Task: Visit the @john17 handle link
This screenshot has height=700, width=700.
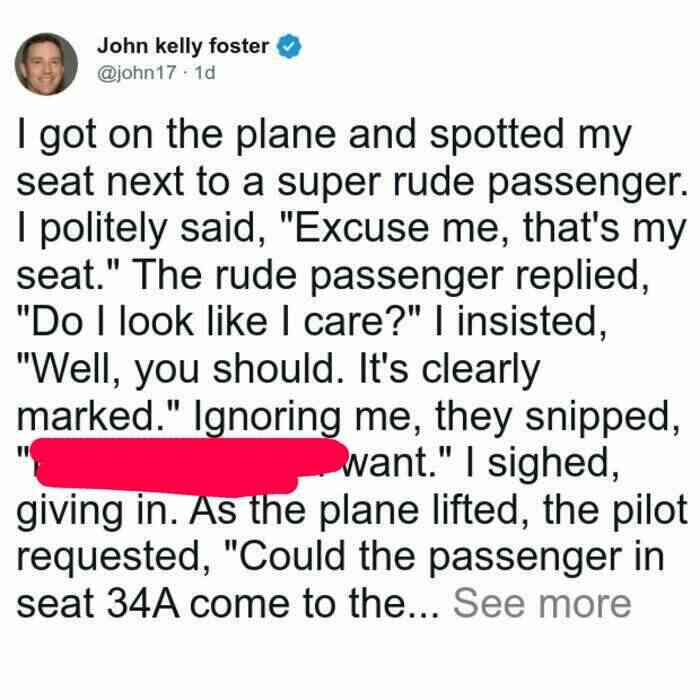Action: 136,72
